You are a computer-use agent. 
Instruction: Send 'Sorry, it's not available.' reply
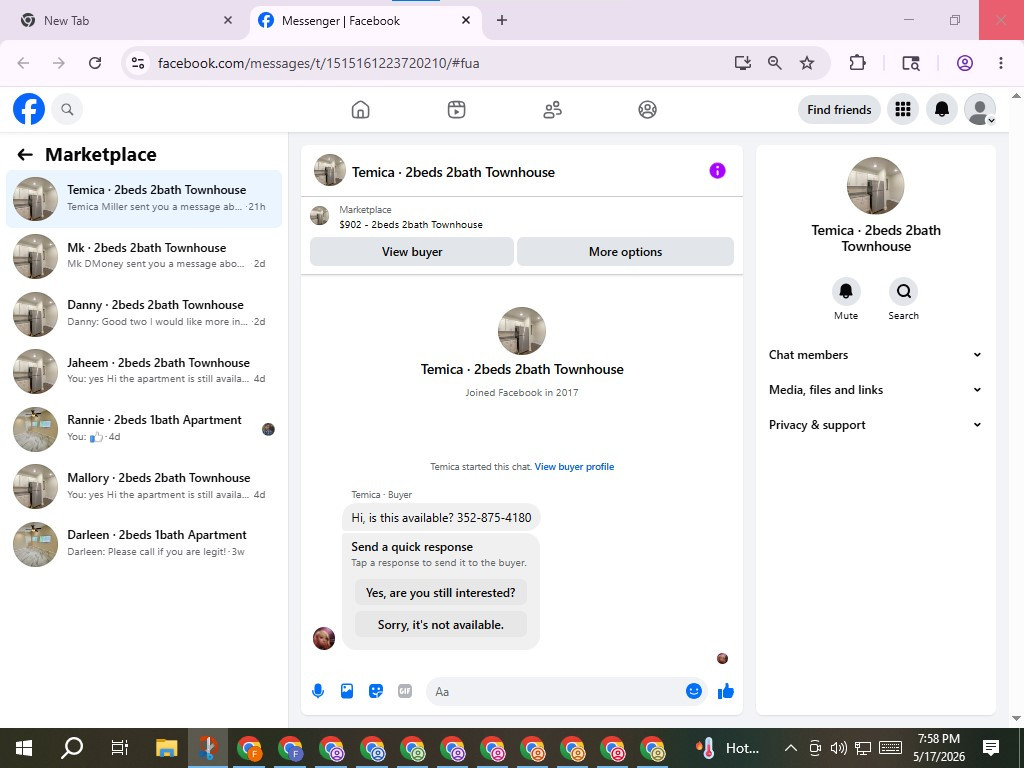click(440, 624)
